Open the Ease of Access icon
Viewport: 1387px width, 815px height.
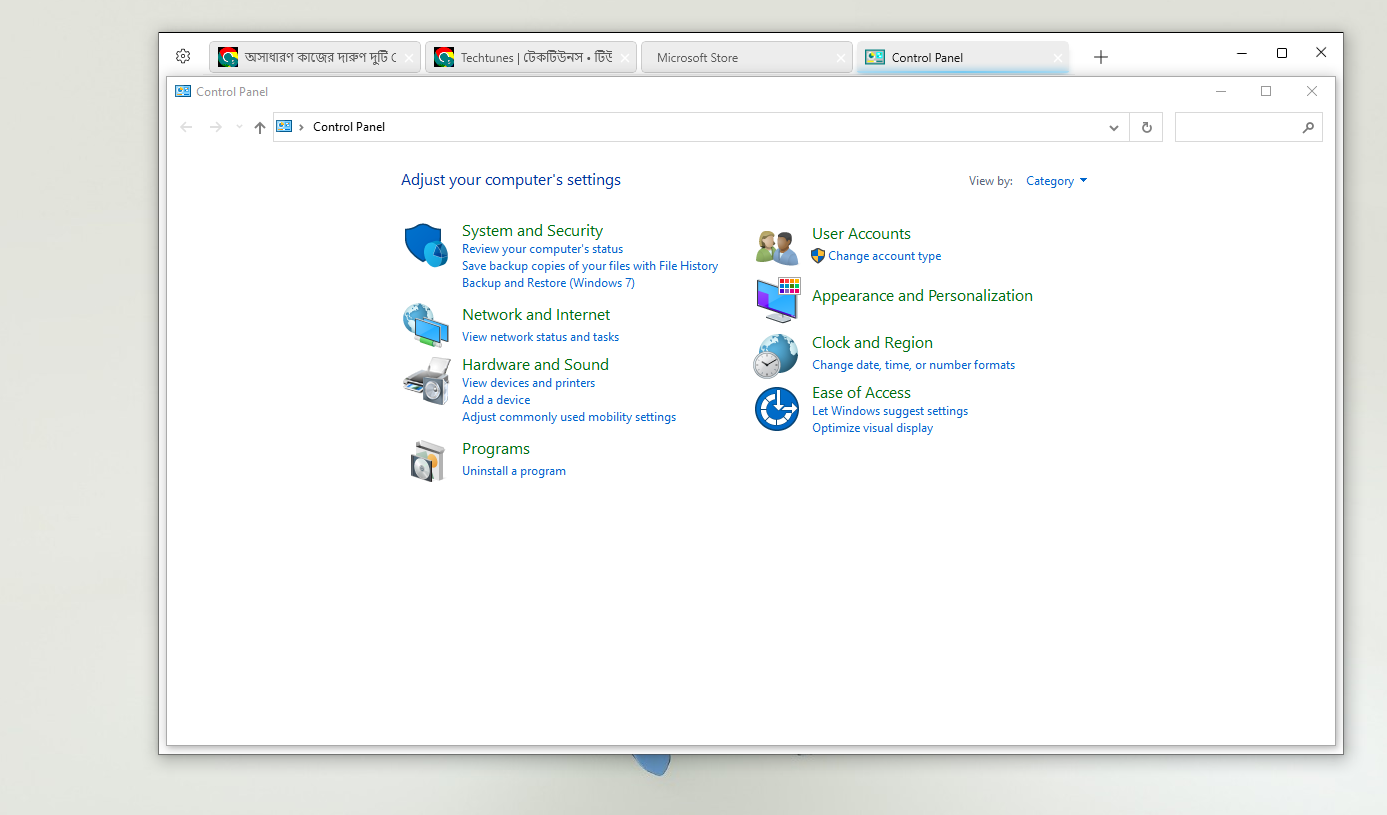pyautogui.click(x=777, y=409)
